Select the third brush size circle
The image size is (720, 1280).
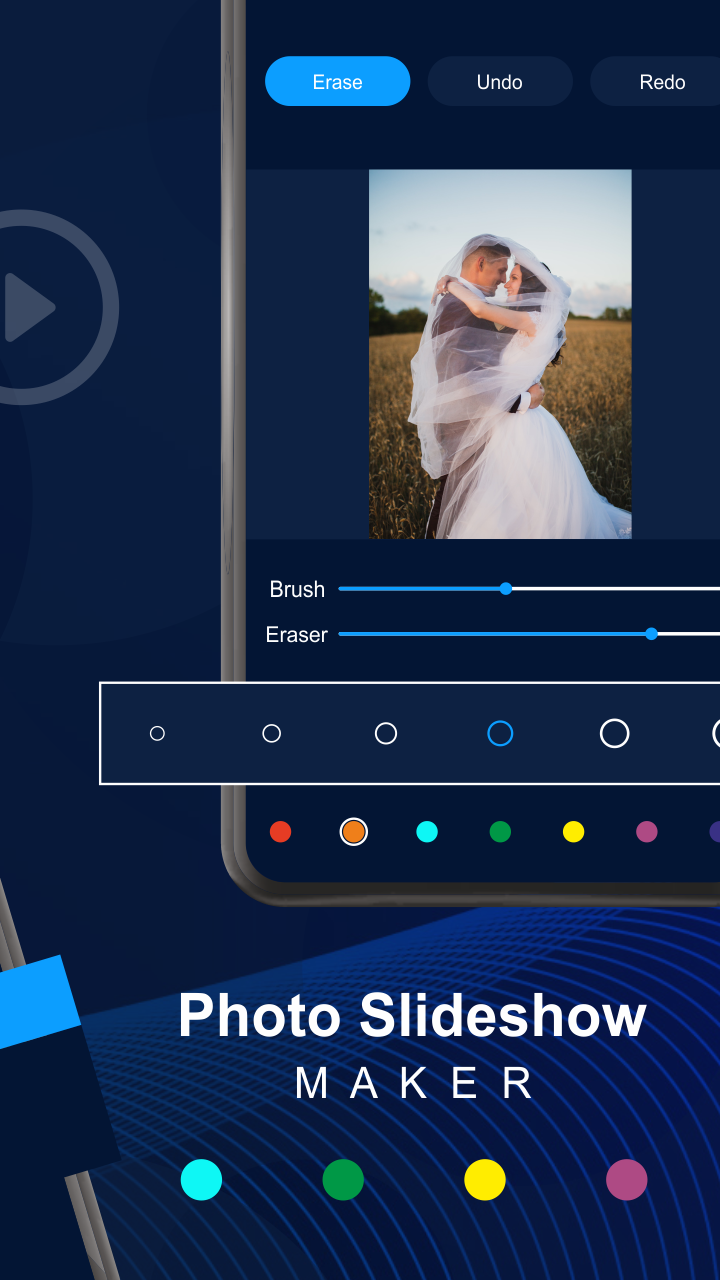(386, 733)
